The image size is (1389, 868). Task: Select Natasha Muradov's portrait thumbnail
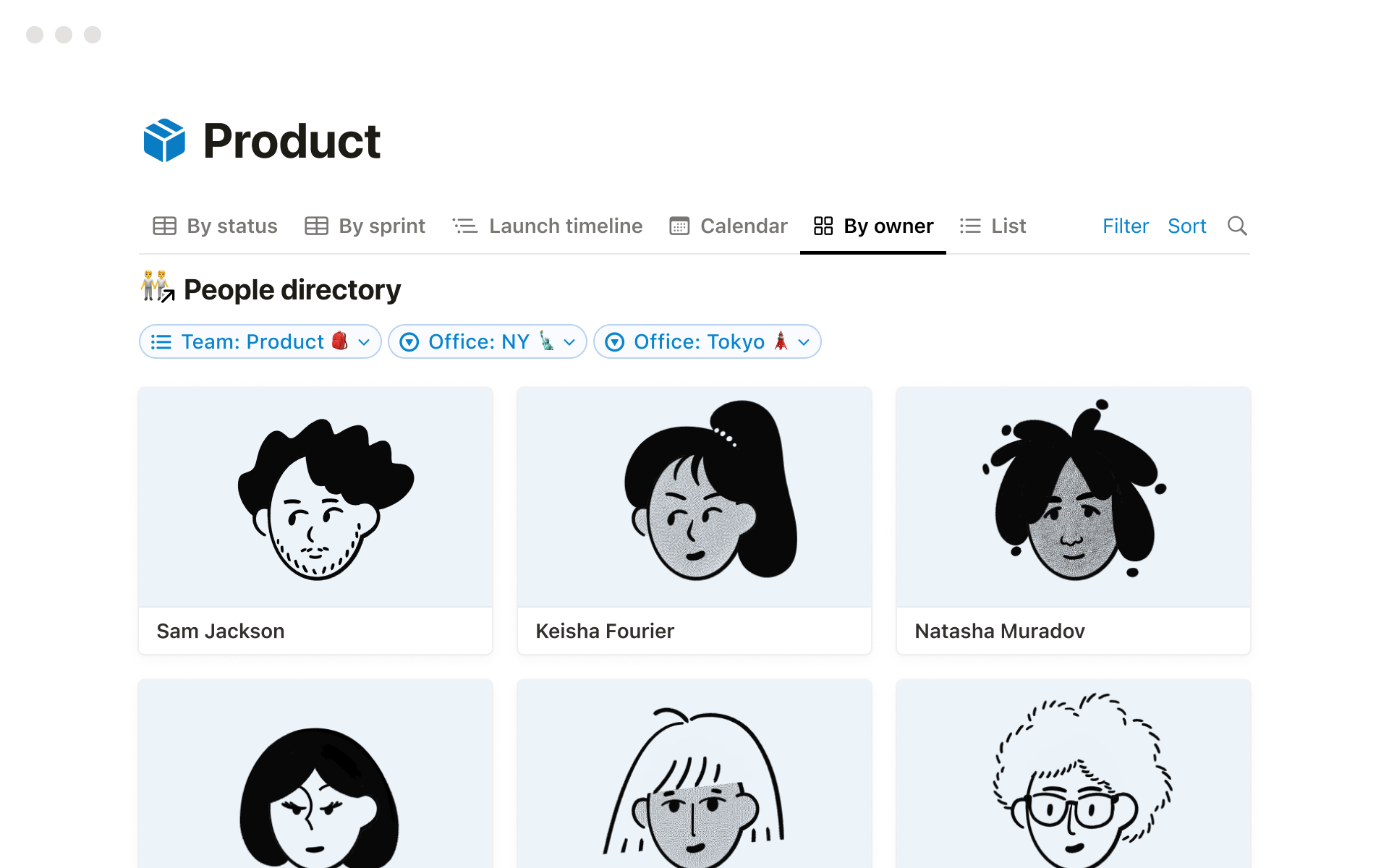[1073, 498]
